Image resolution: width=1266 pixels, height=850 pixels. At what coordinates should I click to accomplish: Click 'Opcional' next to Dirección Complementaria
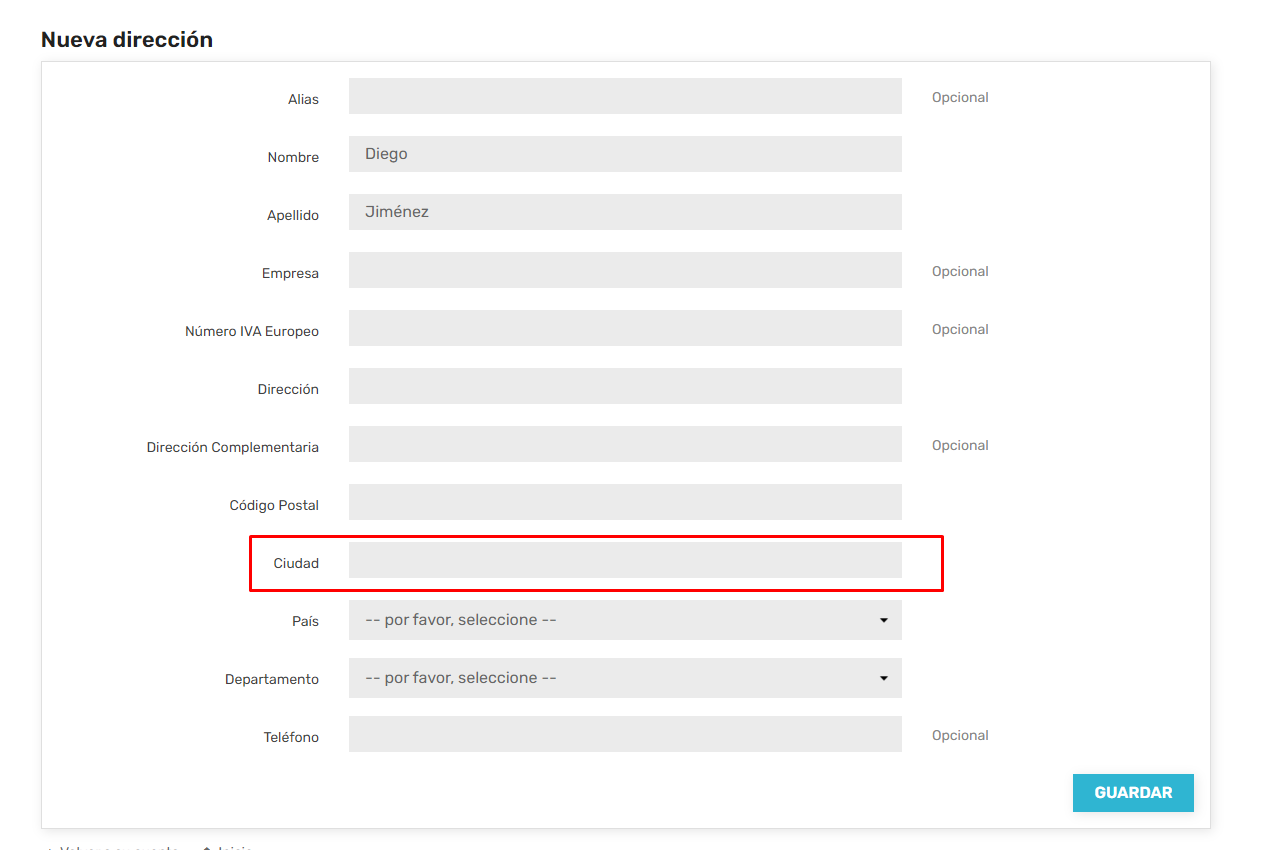coord(960,445)
